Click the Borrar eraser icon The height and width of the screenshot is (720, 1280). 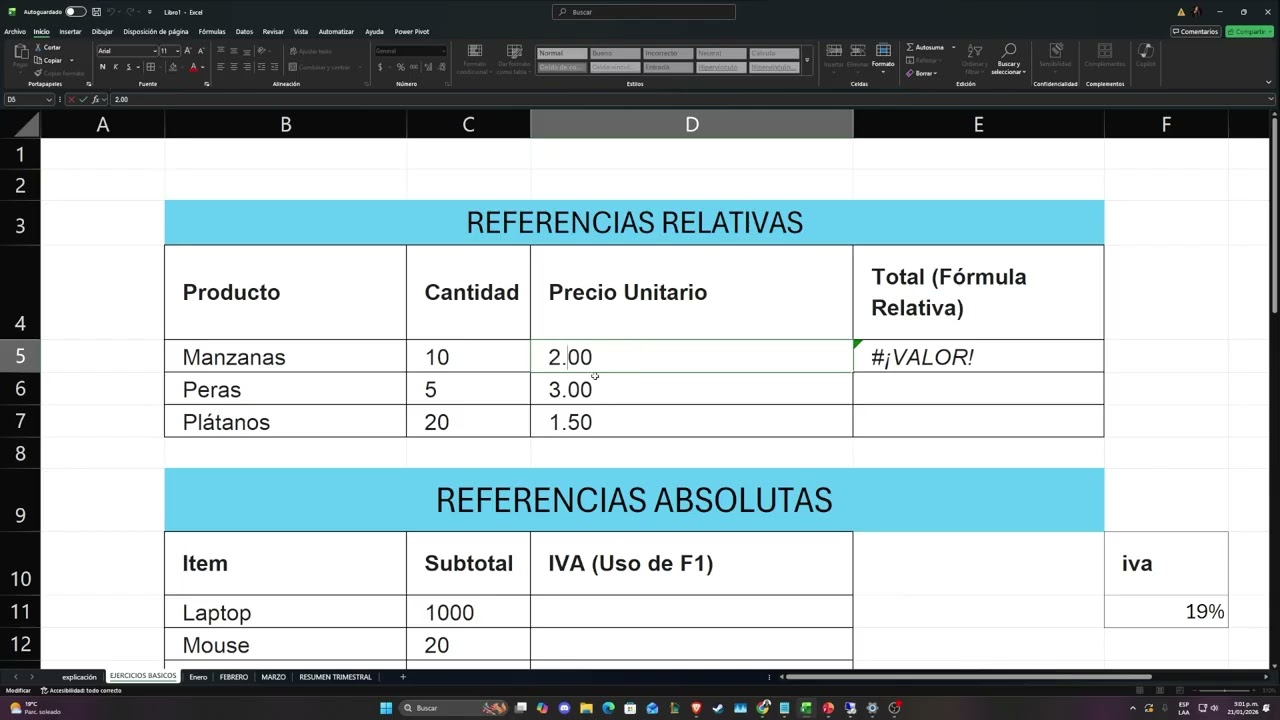(x=910, y=73)
